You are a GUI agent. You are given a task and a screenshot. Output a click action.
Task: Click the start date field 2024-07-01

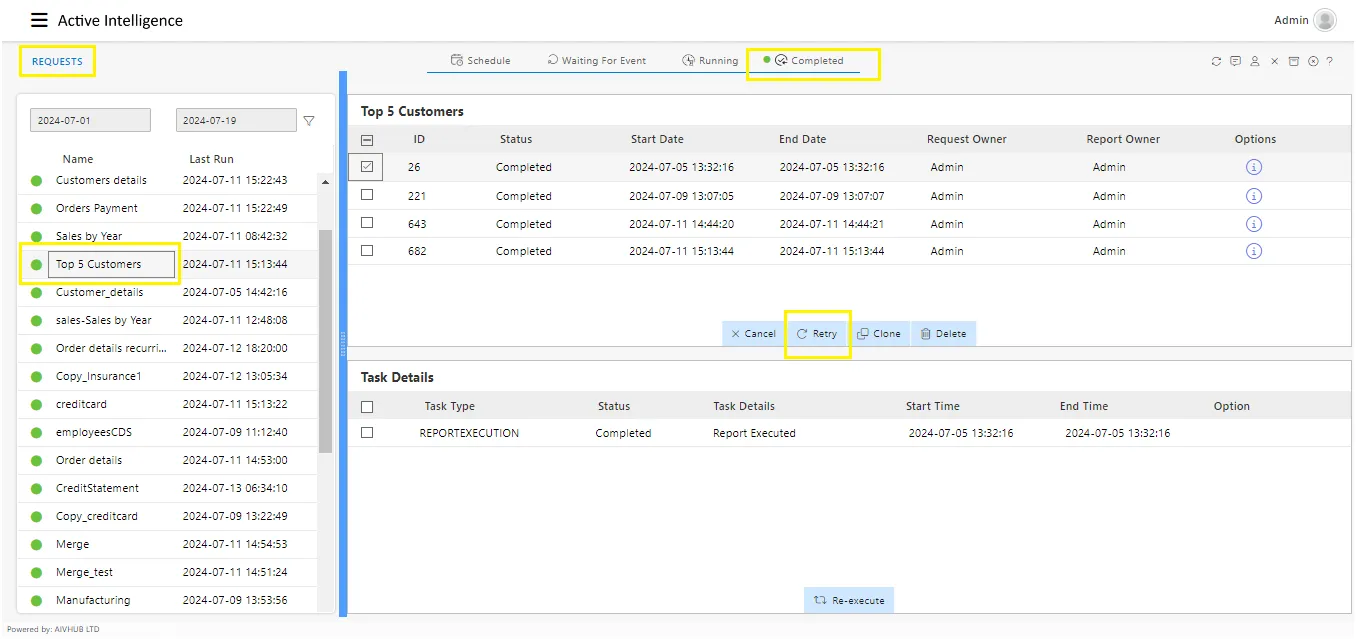click(90, 120)
